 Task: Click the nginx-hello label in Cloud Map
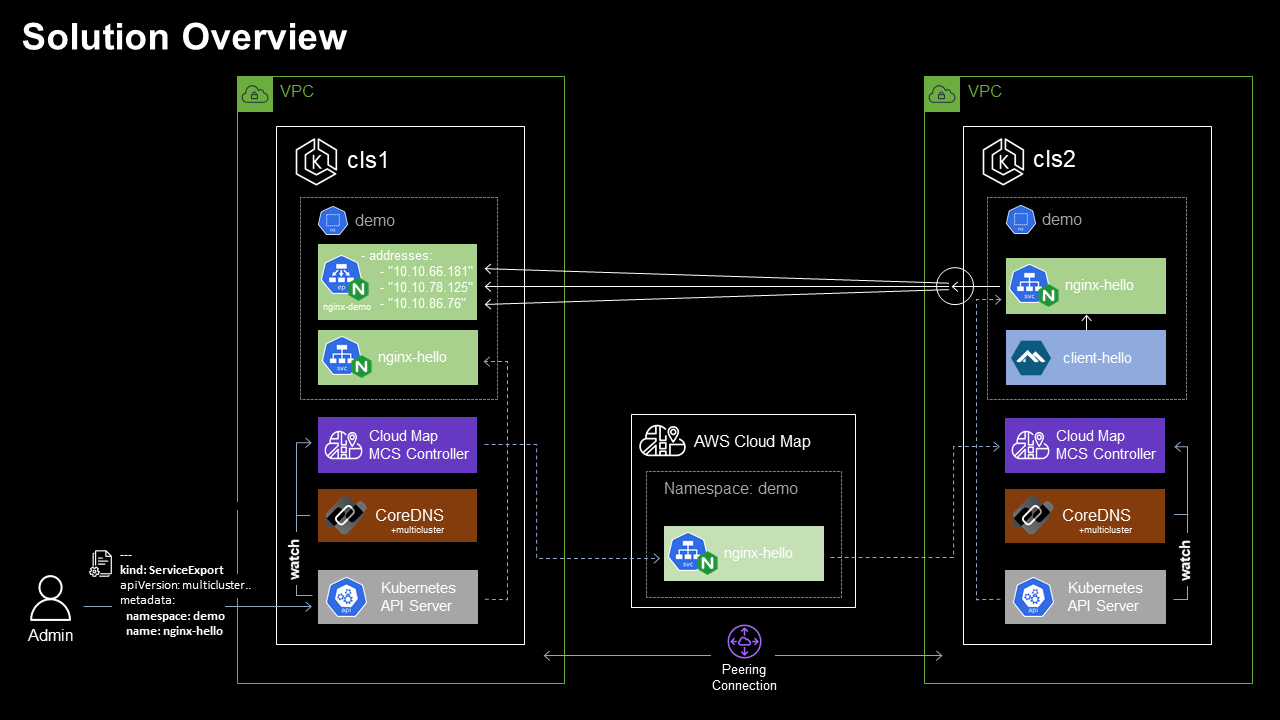(x=759, y=553)
